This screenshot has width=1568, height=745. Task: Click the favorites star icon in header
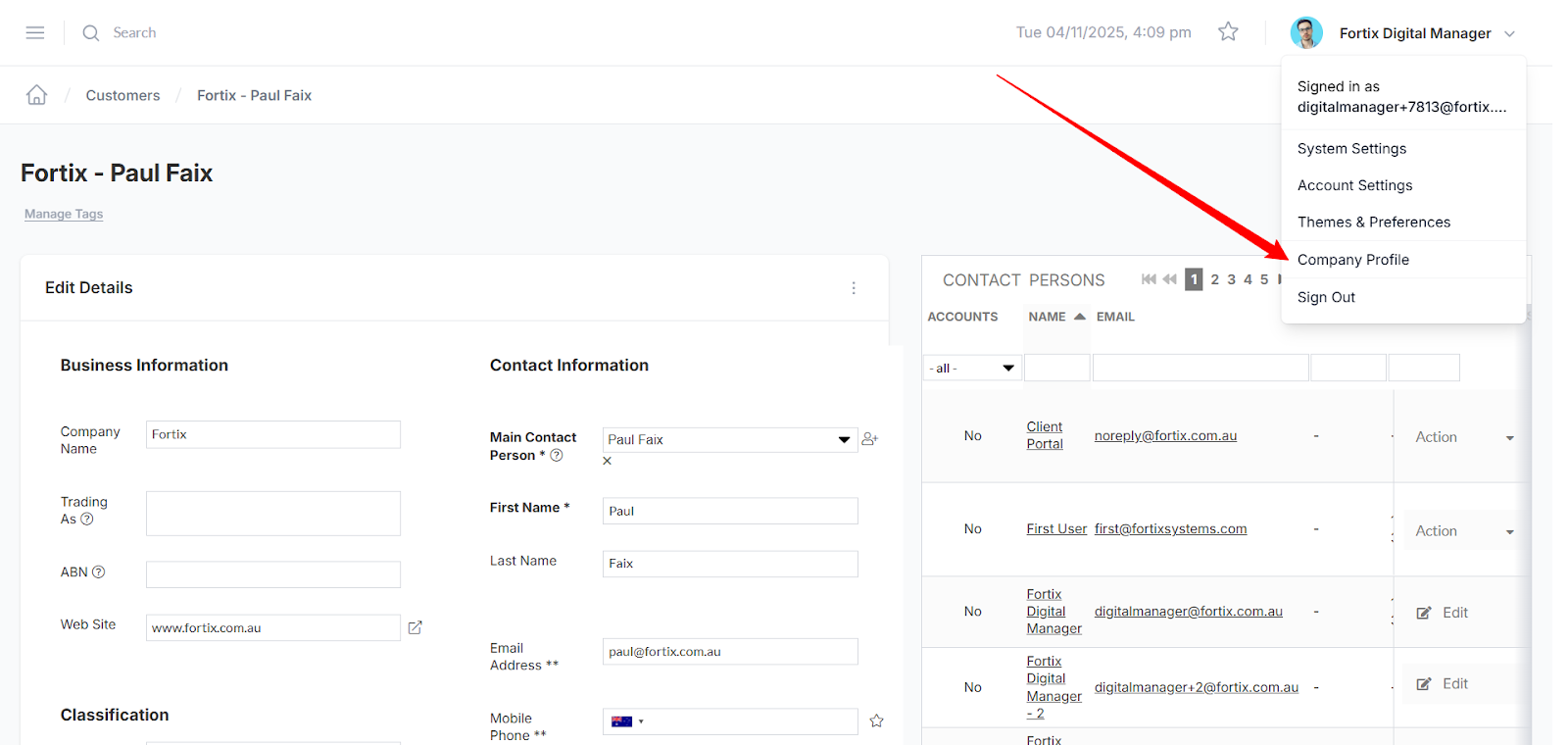[1228, 32]
